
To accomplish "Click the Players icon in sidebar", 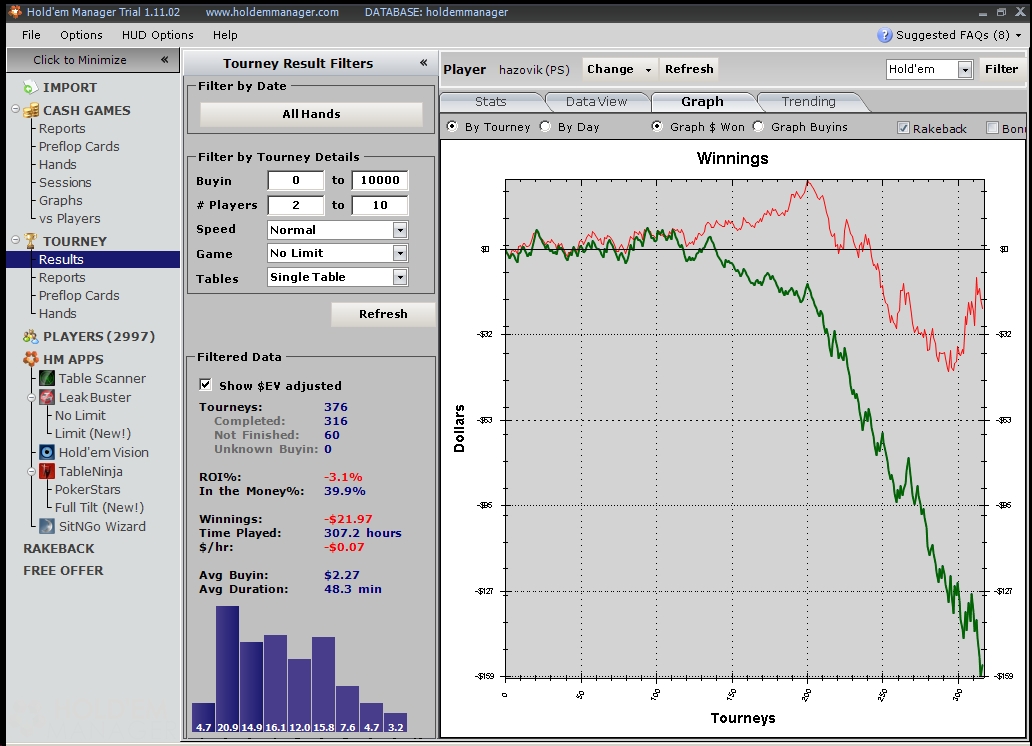I will [31, 337].
